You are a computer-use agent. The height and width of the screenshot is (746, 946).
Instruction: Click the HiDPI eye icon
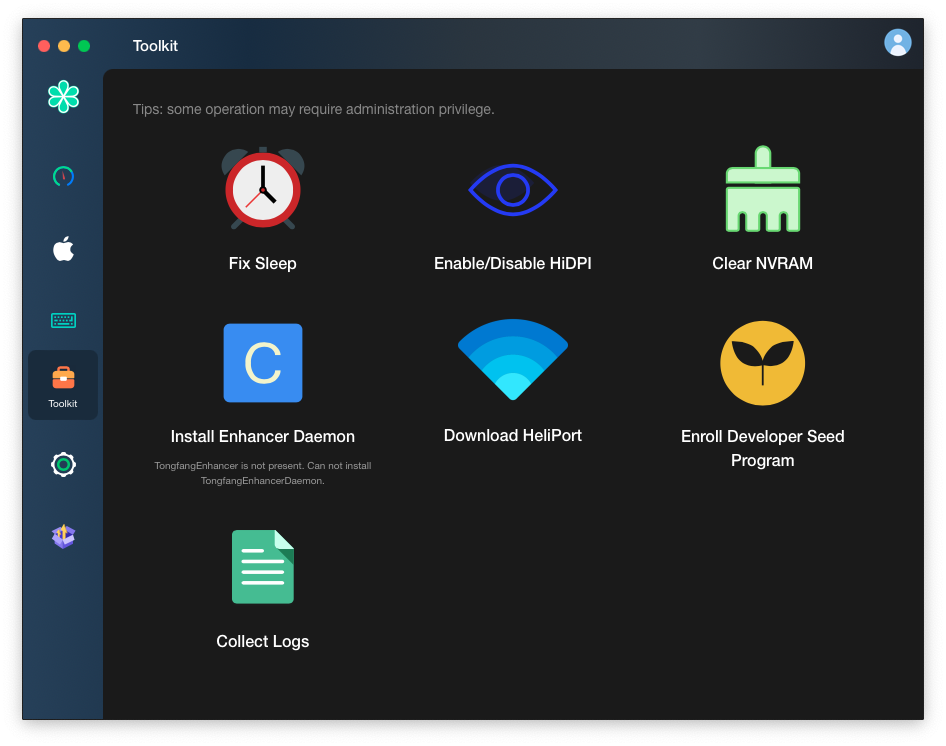pos(512,190)
